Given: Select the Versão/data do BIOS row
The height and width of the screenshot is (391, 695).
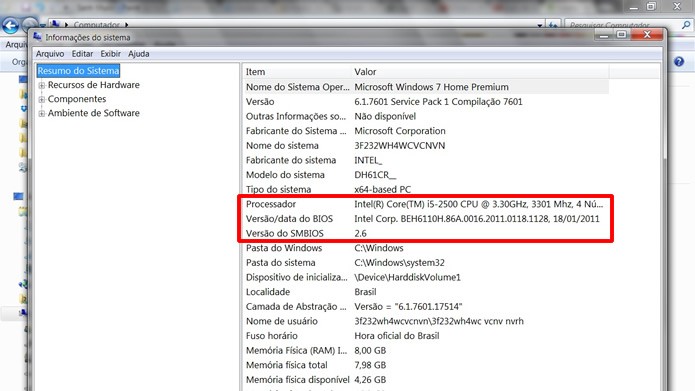Looking at the screenshot, I should pyautogui.click(x=426, y=219).
